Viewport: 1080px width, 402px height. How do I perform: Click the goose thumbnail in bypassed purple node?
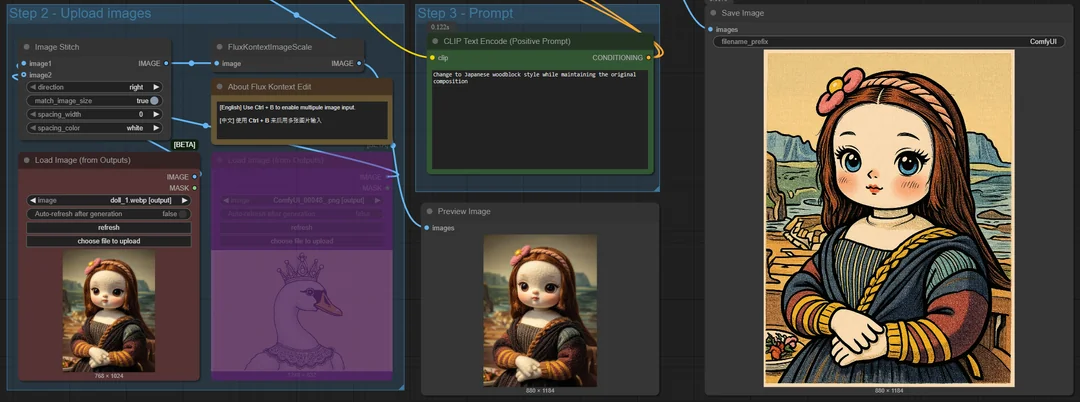coord(302,310)
